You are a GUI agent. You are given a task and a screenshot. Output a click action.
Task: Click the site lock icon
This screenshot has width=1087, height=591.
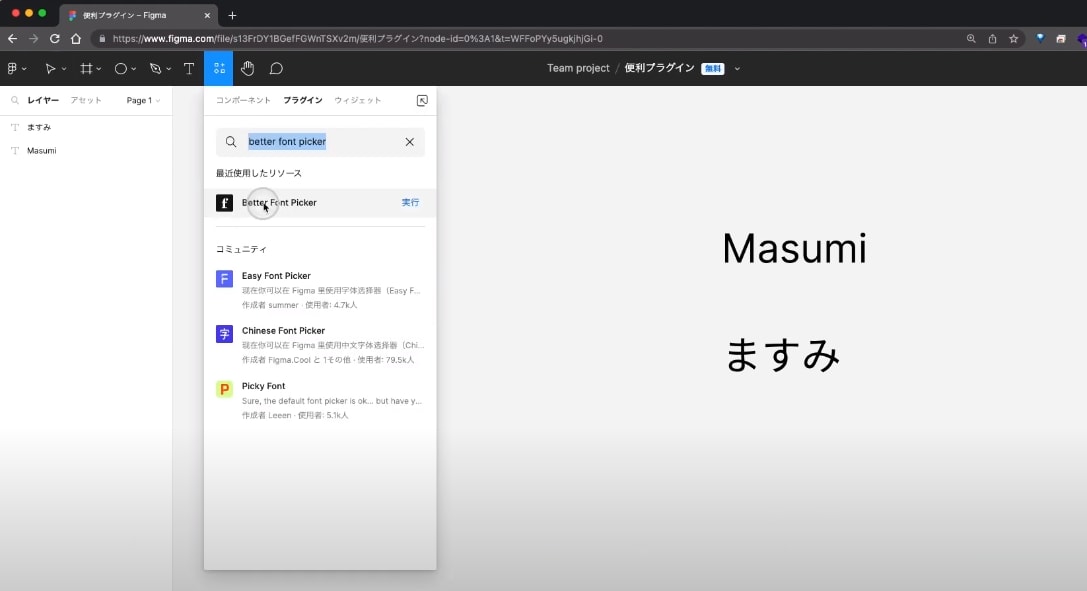click(103, 39)
